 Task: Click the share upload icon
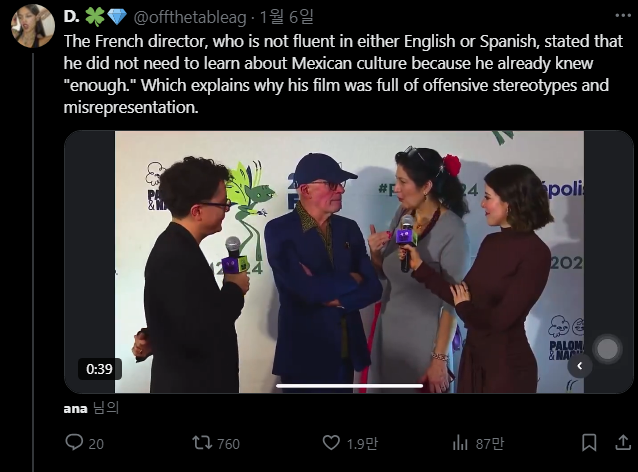click(621, 442)
